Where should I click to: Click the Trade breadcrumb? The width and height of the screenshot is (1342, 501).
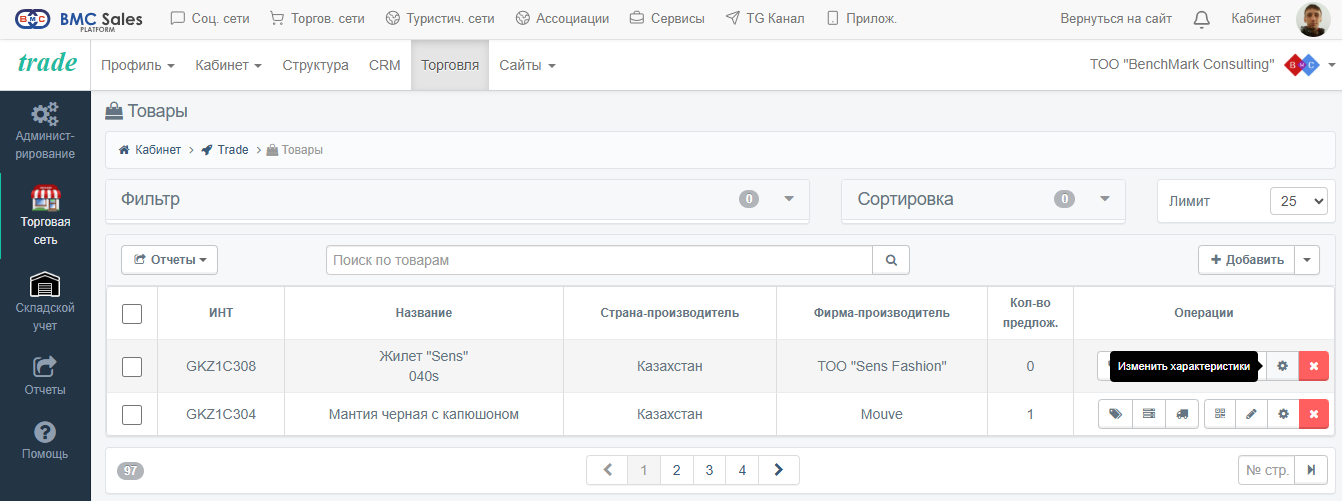225,150
